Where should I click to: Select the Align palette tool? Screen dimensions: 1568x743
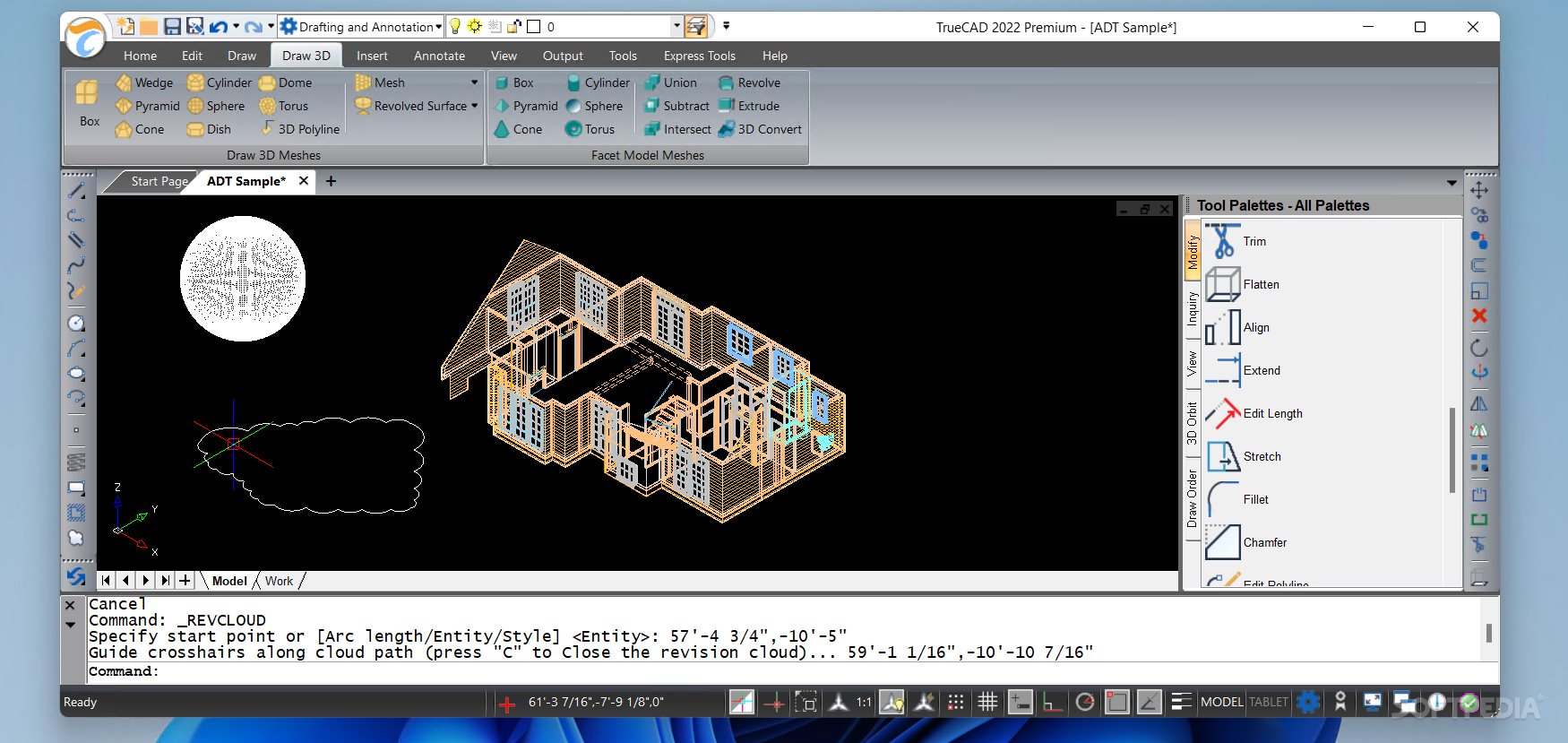1237,327
